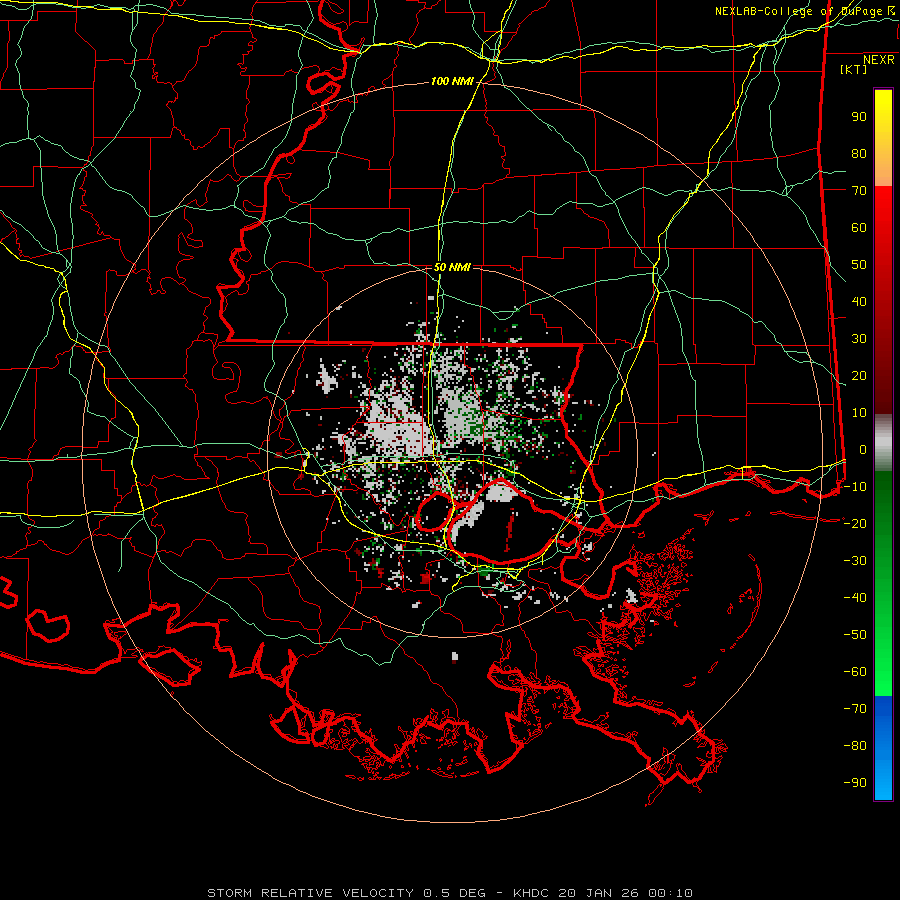
Task: Click the 90 value on the velocity scale
Action: coord(859,117)
